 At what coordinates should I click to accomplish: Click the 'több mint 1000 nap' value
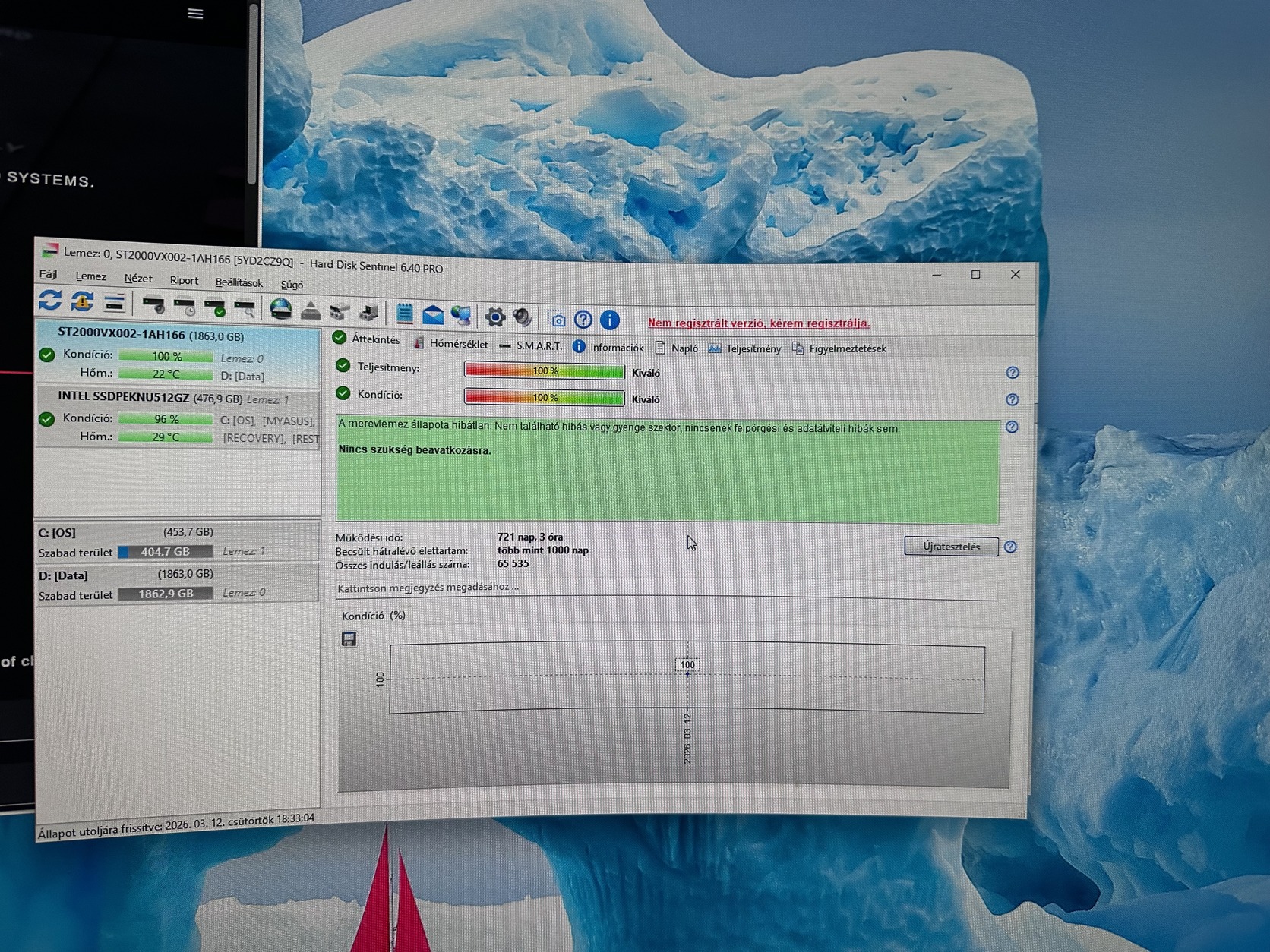tap(543, 550)
